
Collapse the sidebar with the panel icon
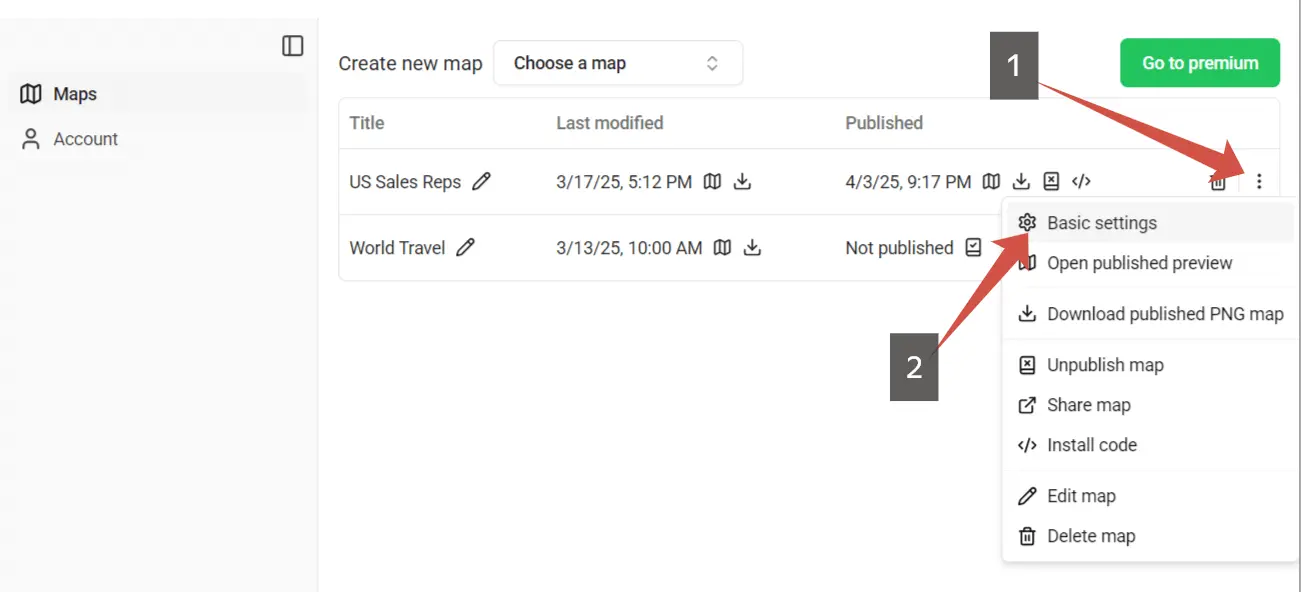pos(292,46)
